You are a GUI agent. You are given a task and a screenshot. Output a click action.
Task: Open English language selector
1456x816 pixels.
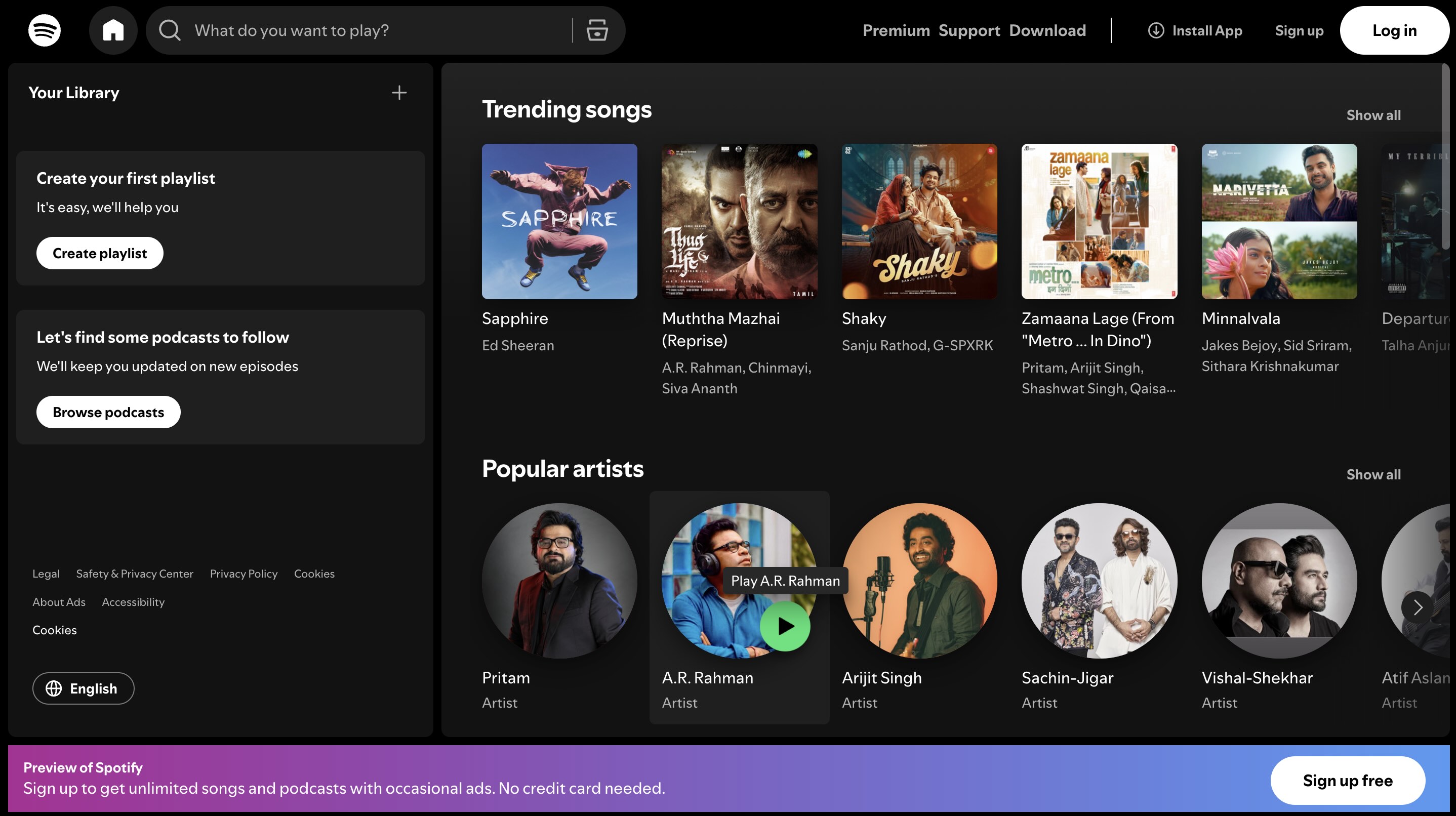83,688
